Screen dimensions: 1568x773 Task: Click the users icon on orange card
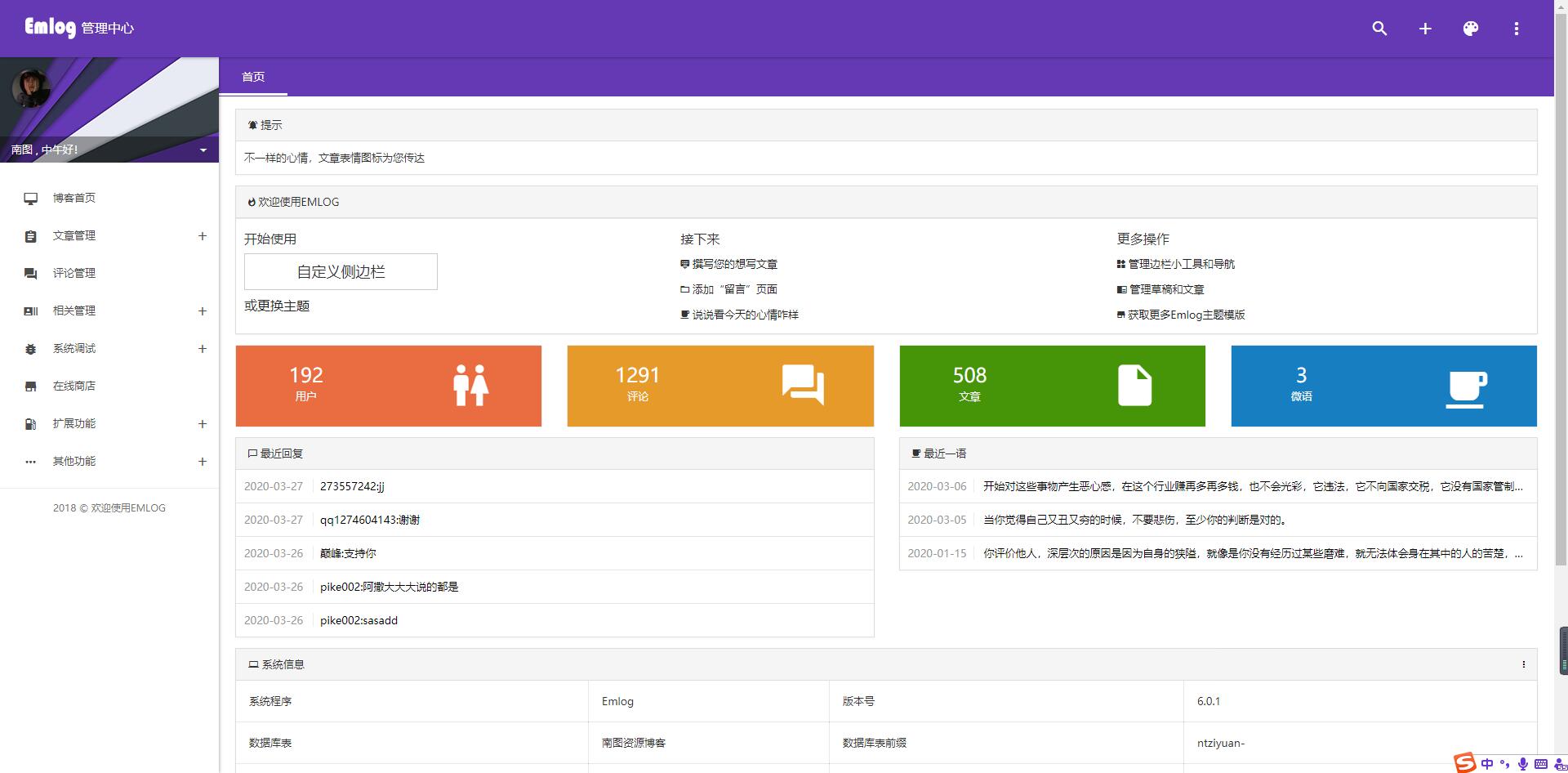click(470, 386)
